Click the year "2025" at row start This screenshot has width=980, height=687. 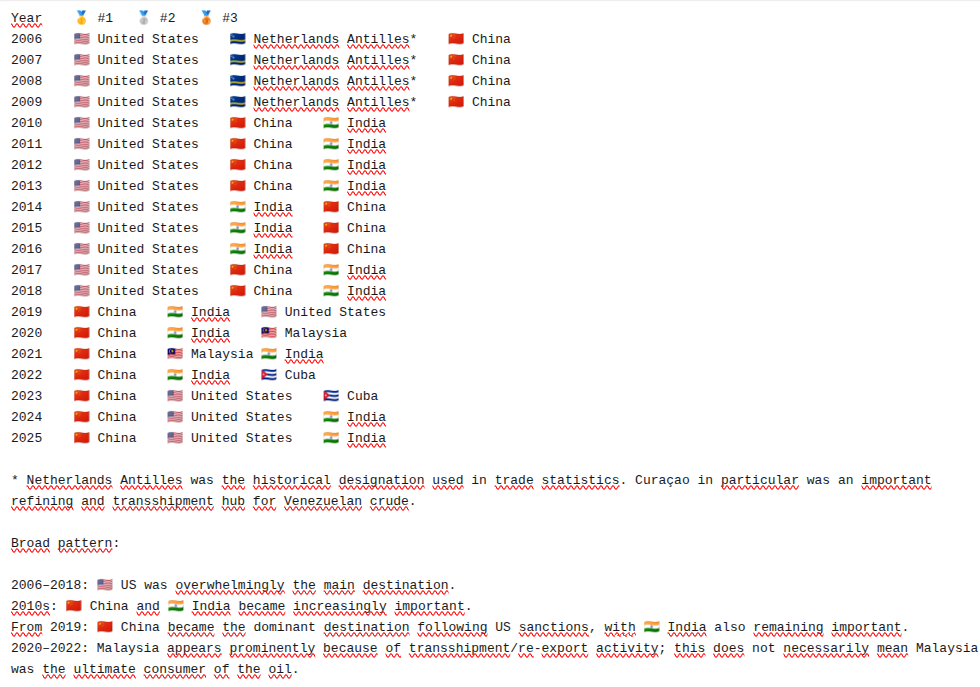click(26, 438)
